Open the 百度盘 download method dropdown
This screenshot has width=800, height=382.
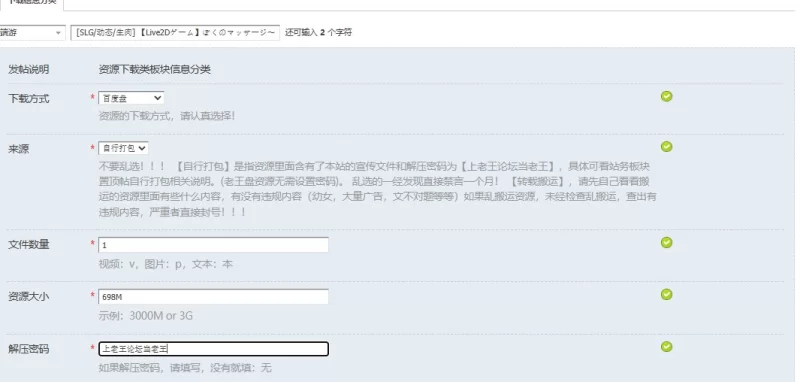(131, 98)
